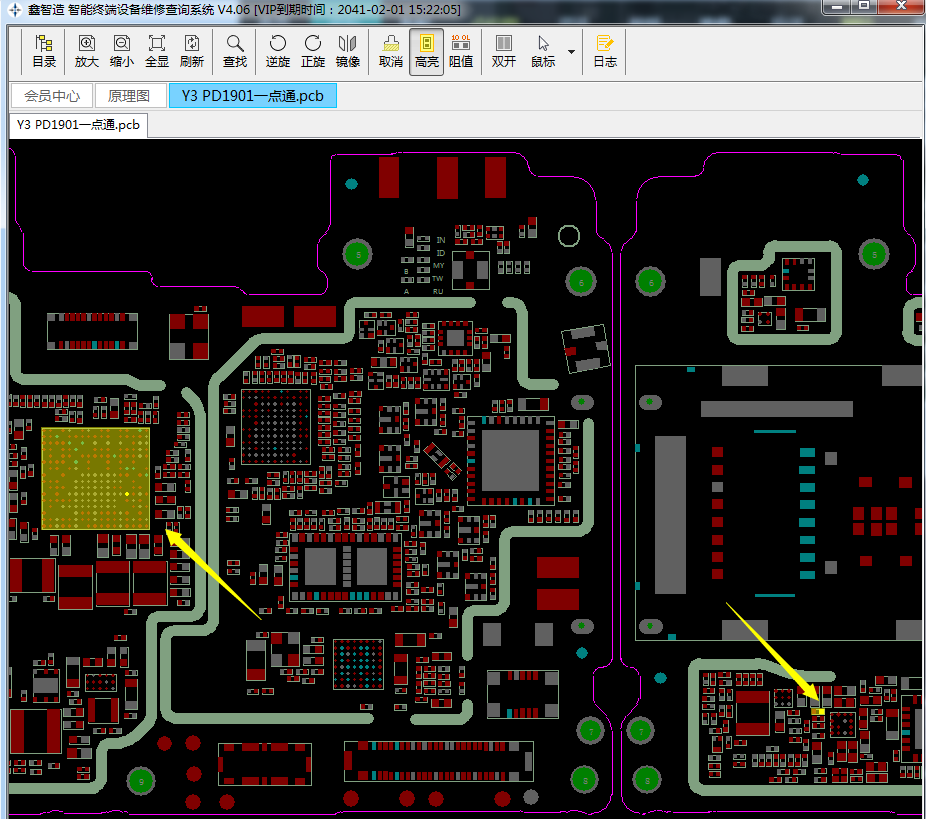This screenshot has height=819, width=926.
Task: Click the 取消 cancel highlight icon
Action: [390, 52]
